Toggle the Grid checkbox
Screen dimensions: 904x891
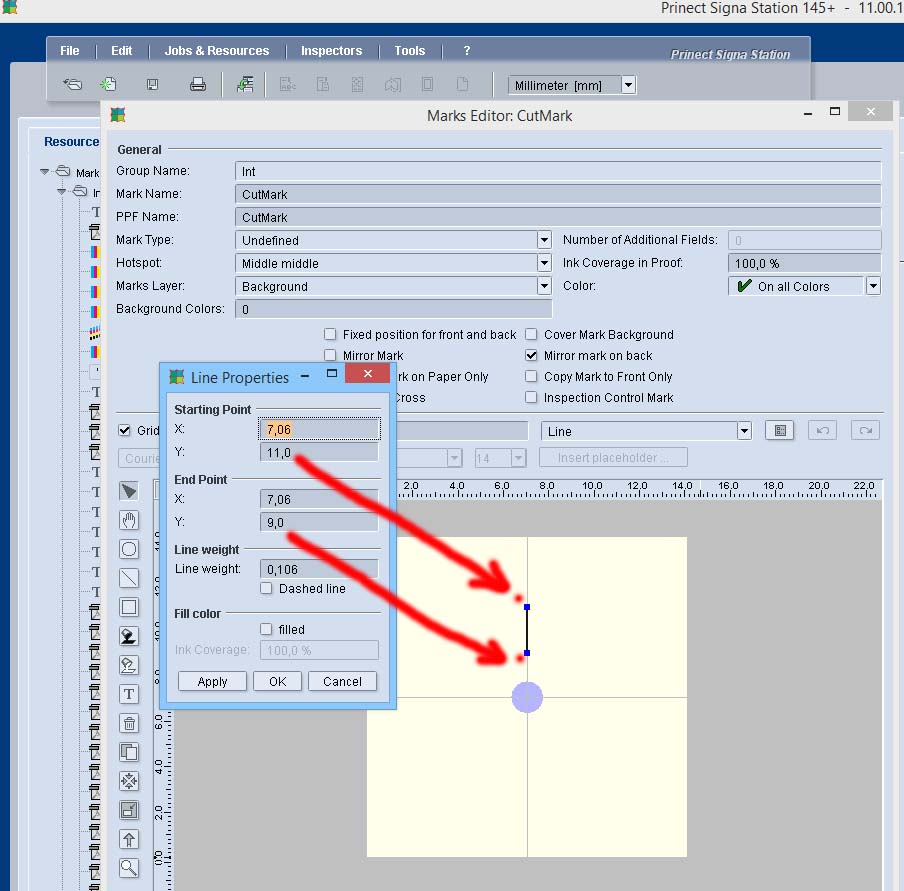124,430
